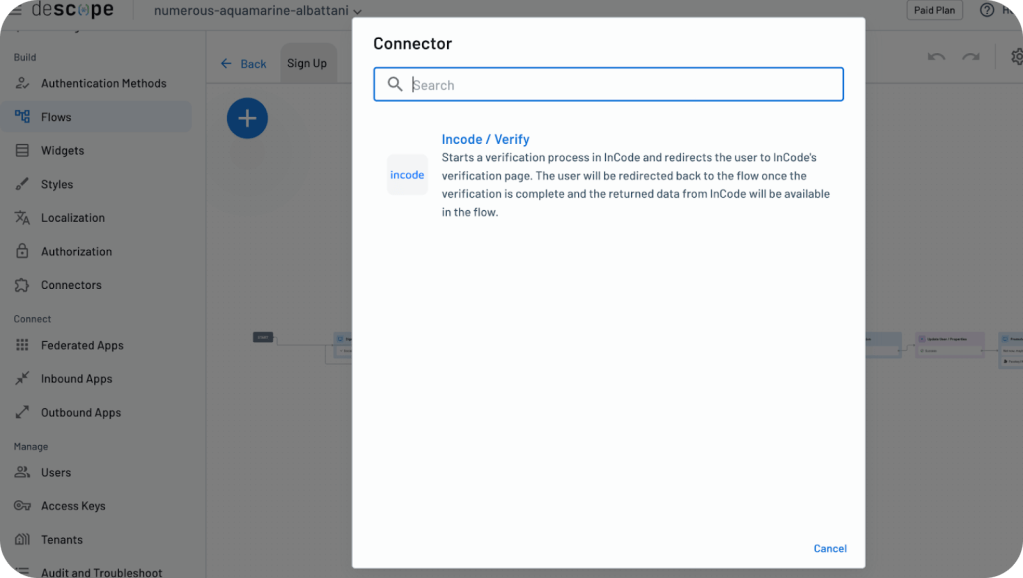Click the Authorization lock icon

(22, 251)
